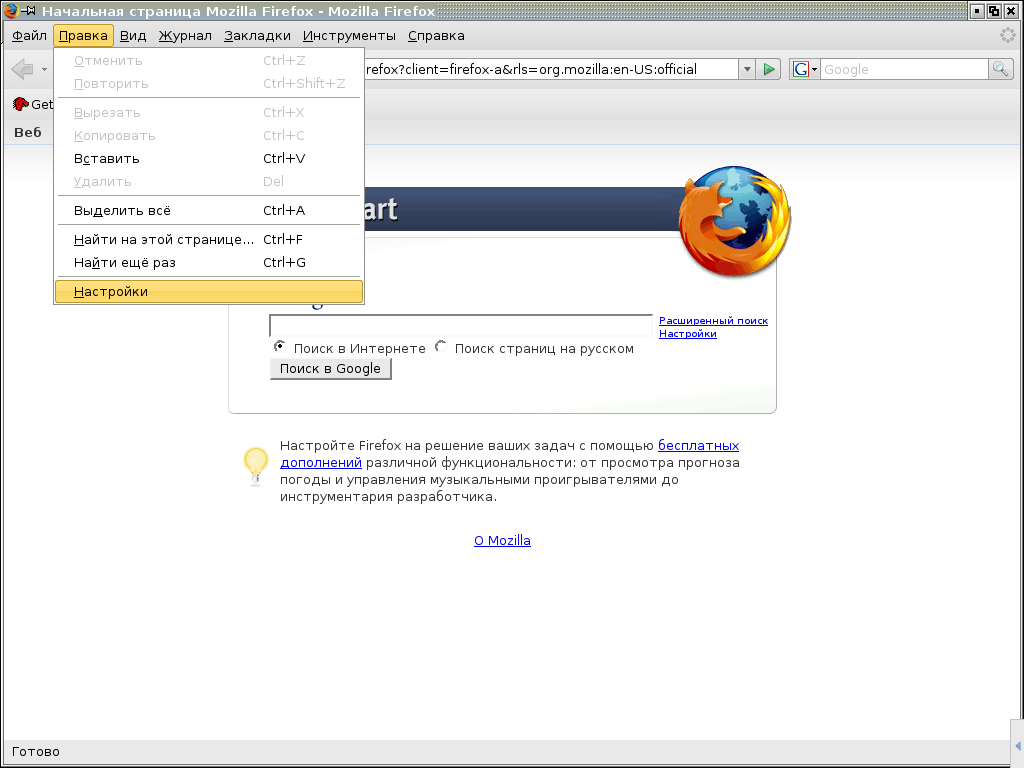This screenshot has width=1024, height=768.
Task: Open the Закладки menu
Action: point(257,36)
